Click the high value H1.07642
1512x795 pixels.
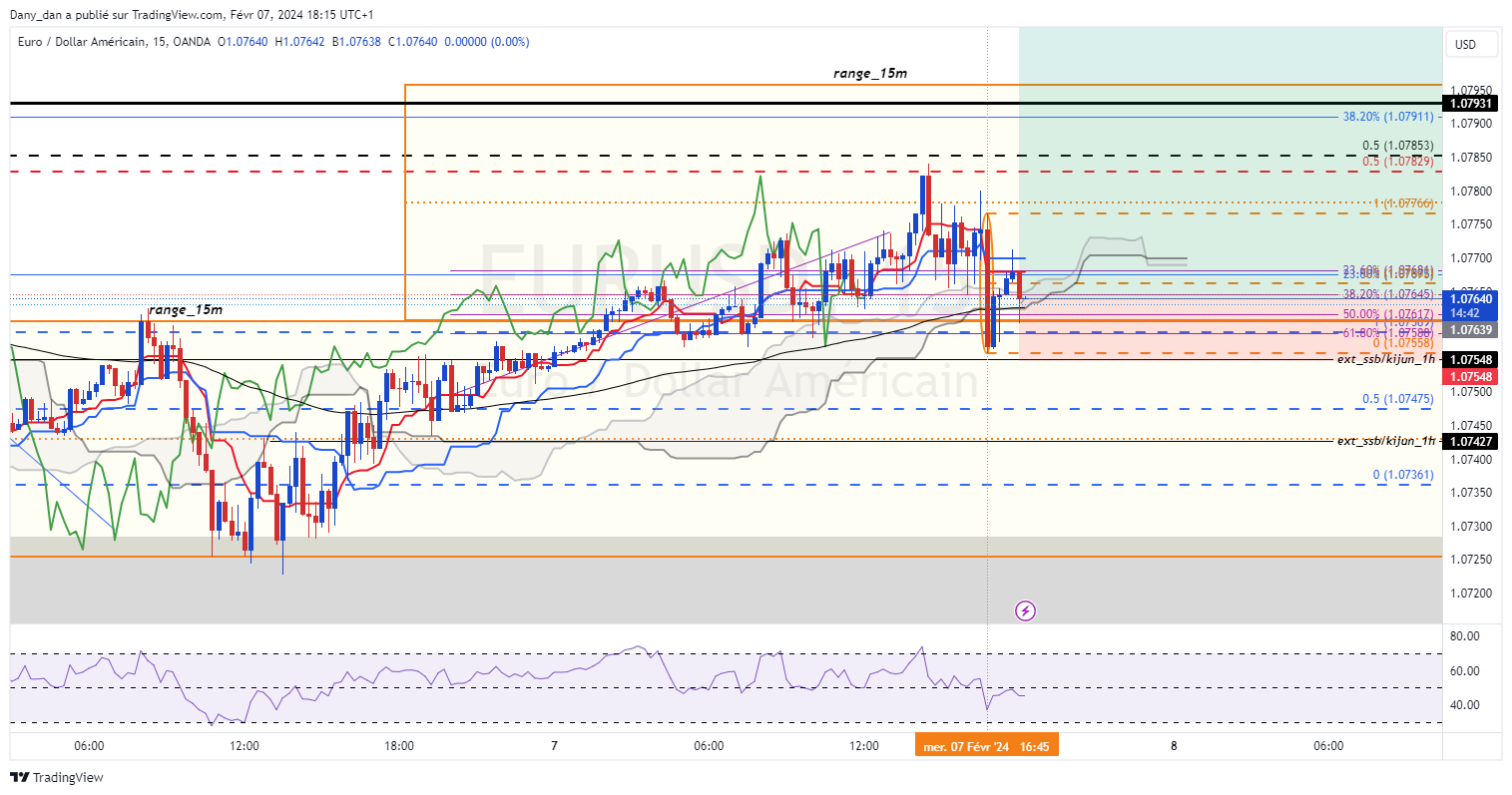[299, 42]
